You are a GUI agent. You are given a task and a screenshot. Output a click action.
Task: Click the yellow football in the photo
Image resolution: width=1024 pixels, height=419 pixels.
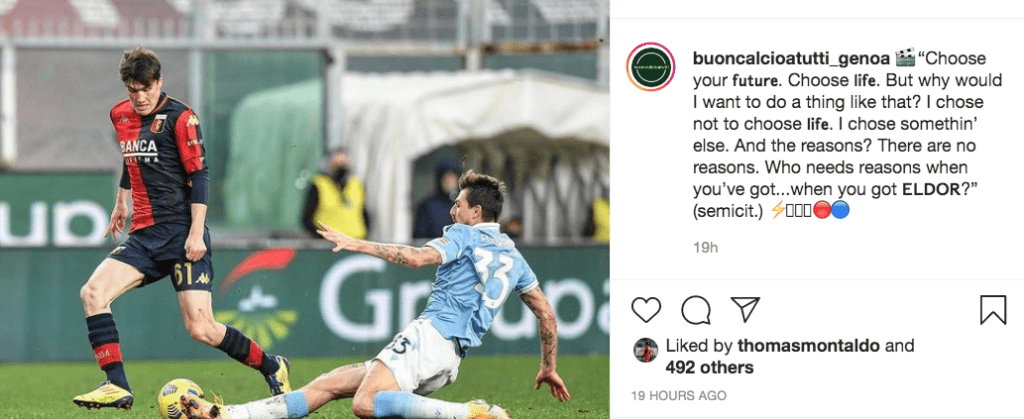(x=181, y=399)
